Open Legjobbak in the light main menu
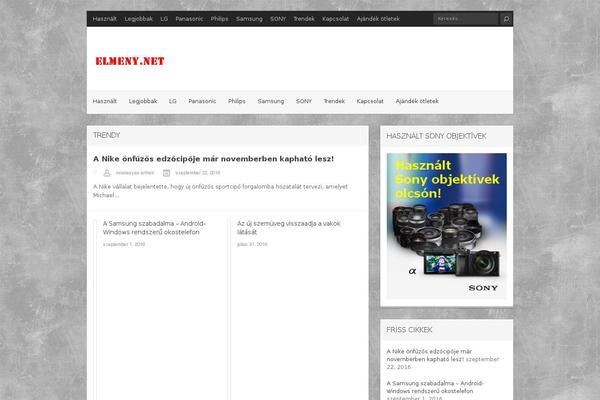Viewport: 600px width, 400px height. pos(143,101)
